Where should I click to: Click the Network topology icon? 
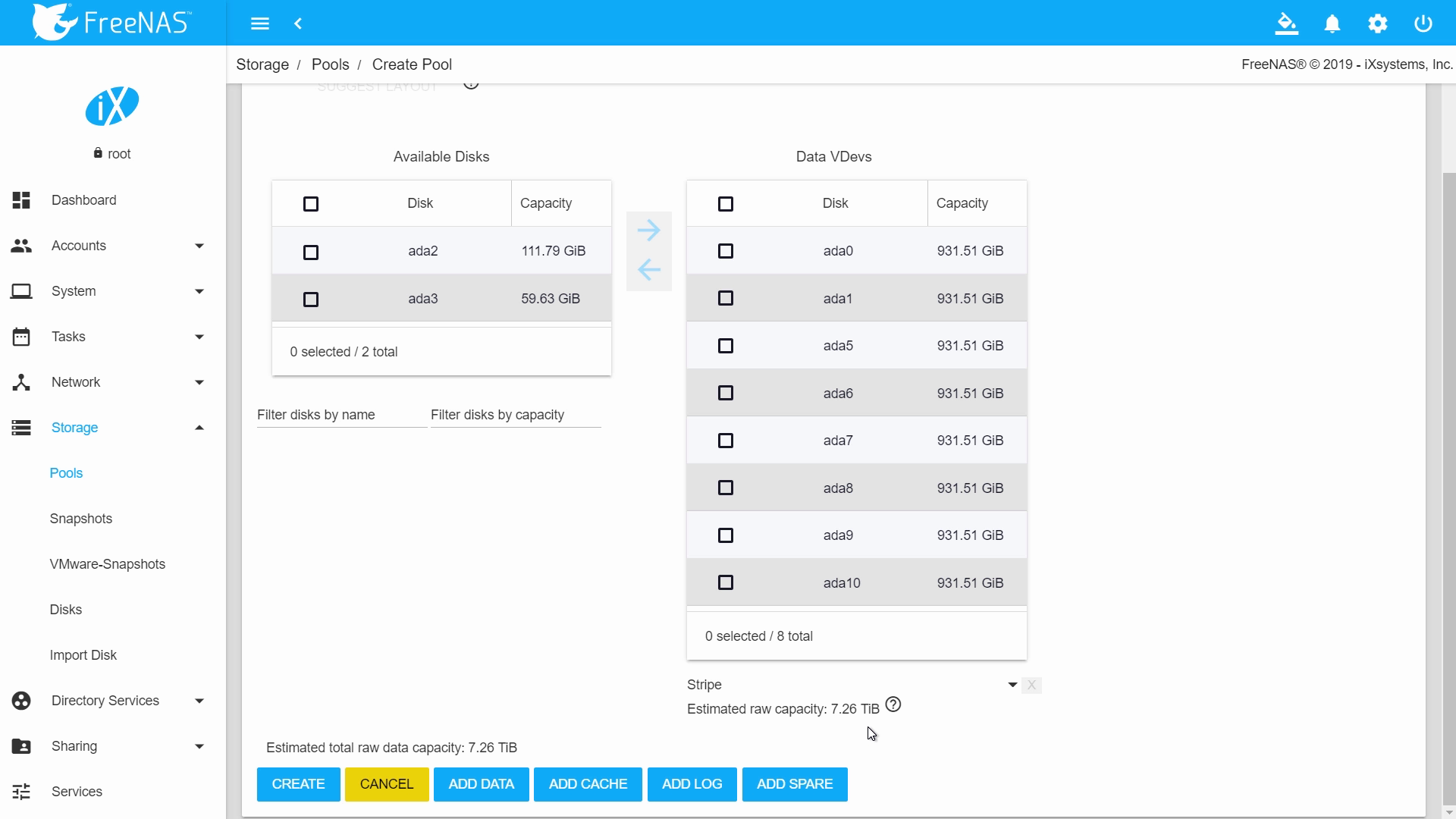point(21,382)
